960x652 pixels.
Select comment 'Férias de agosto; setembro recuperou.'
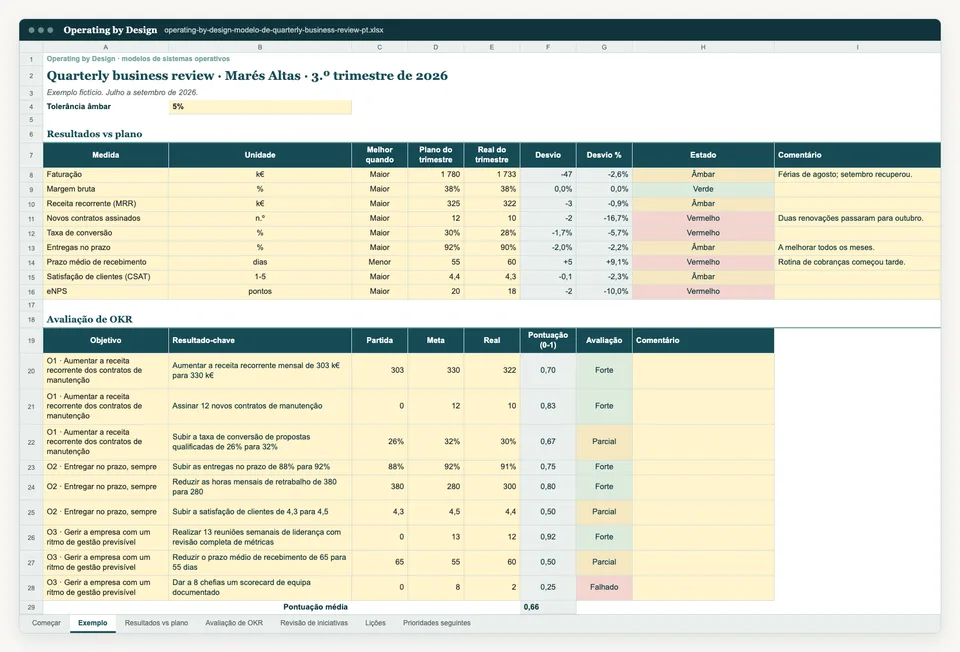coord(857,174)
